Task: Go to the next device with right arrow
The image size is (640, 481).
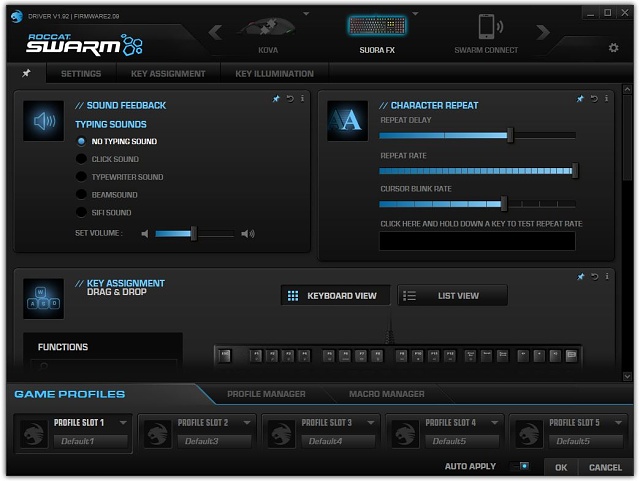Action: (543, 32)
